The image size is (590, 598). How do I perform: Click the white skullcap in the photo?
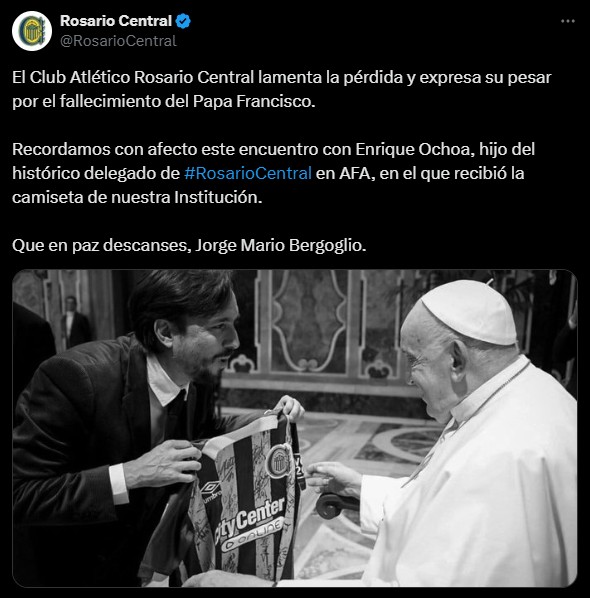471,312
